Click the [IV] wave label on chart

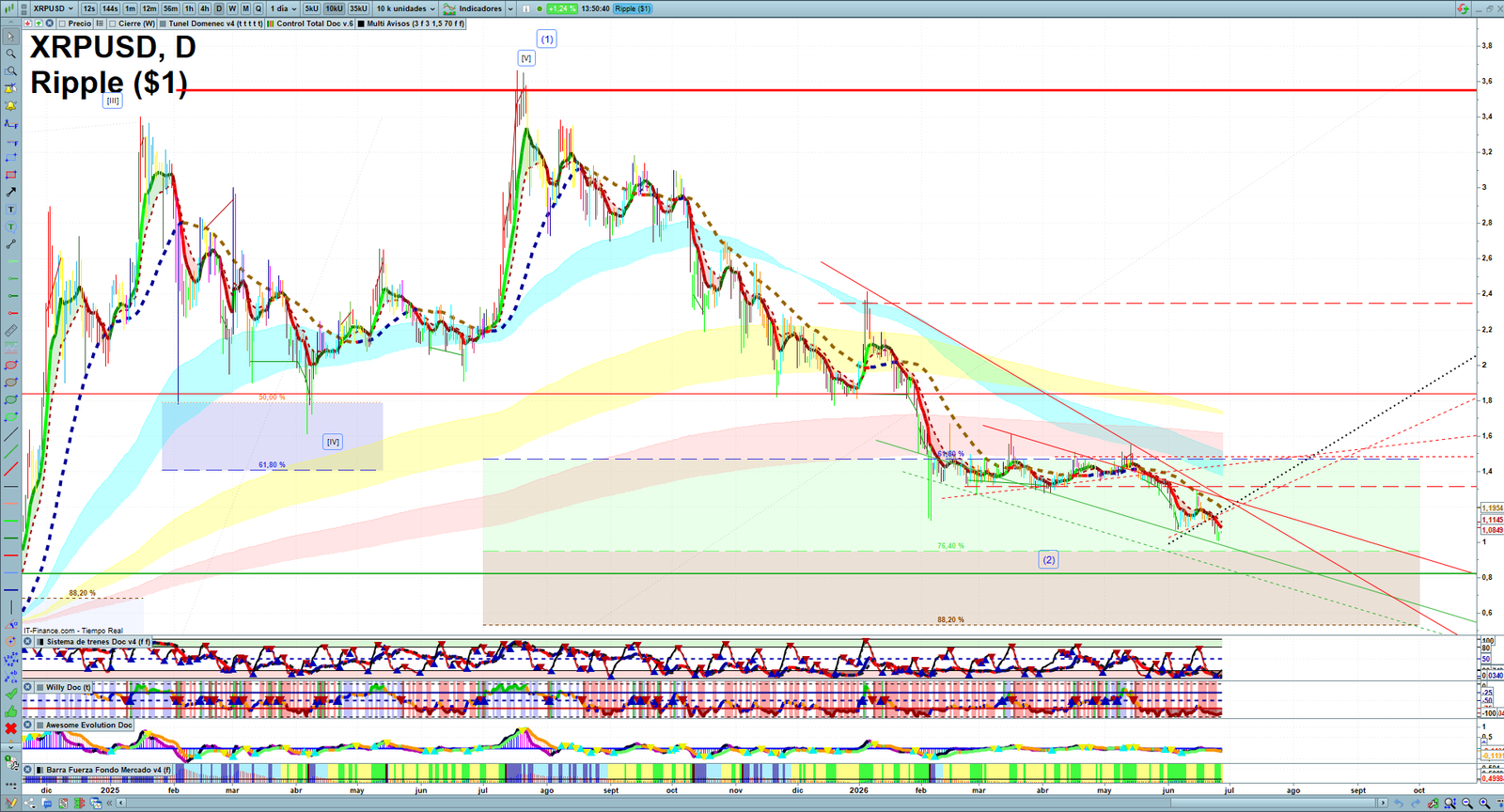[333, 442]
